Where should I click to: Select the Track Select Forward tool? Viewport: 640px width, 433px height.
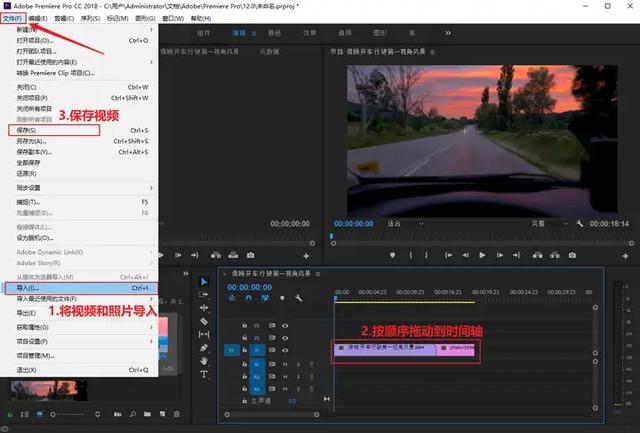pos(204,294)
